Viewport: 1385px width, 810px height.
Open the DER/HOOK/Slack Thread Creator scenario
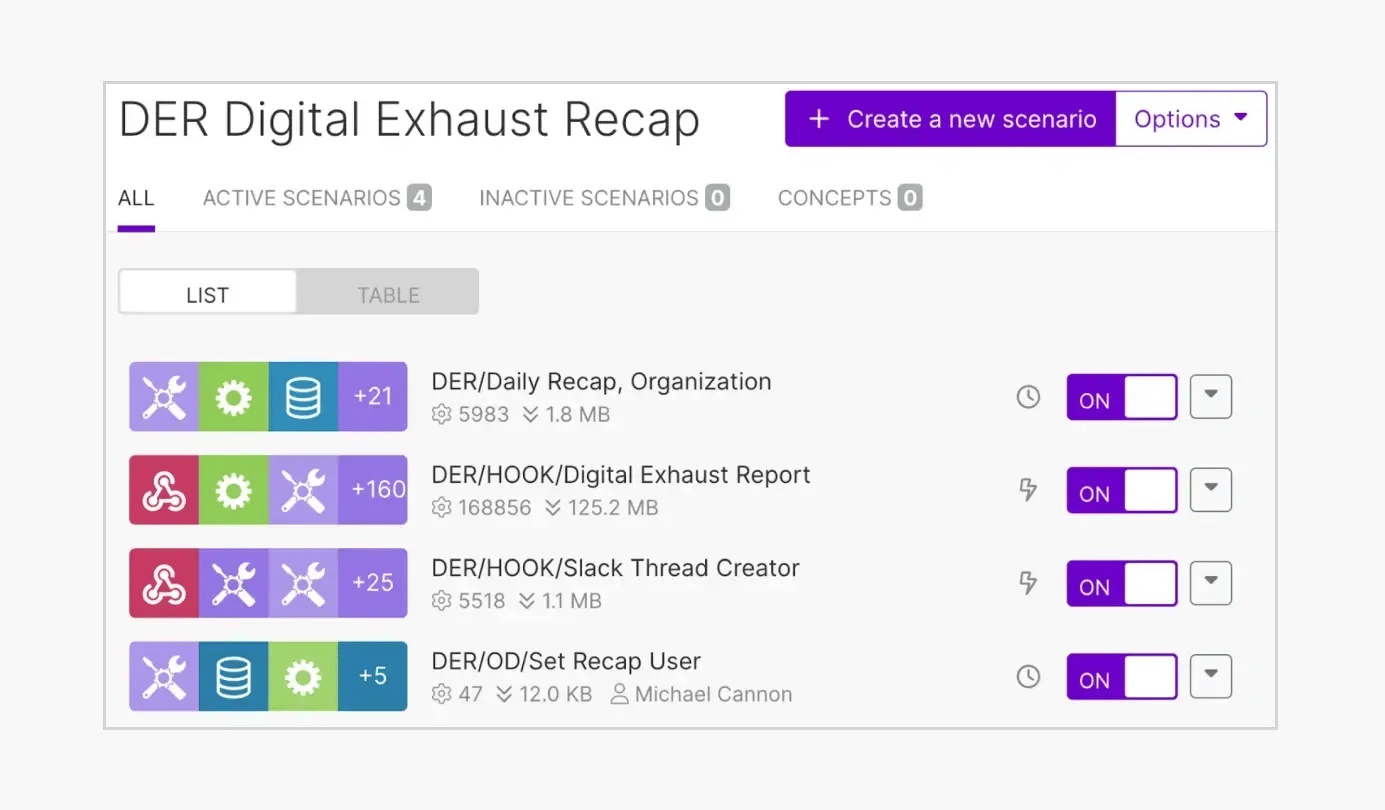coord(615,568)
